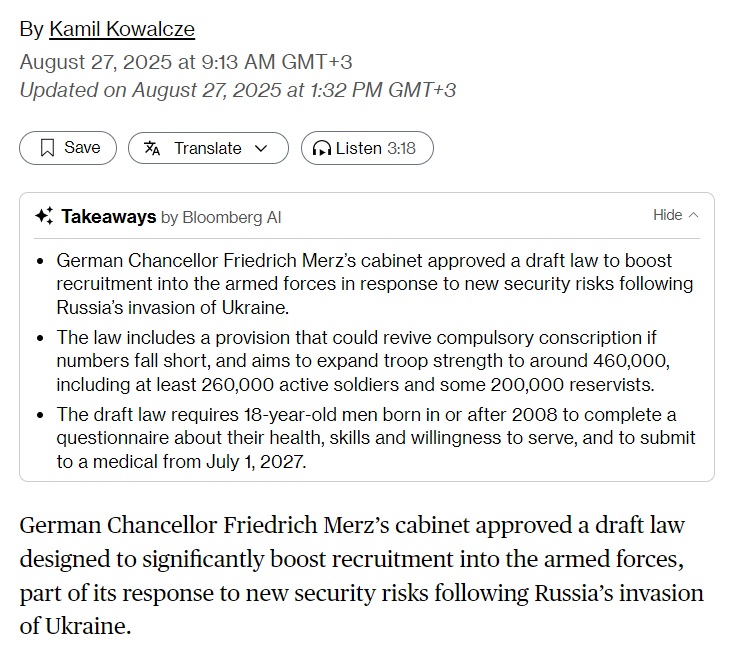
Task: Click the article's opening paragraph text
Action: coord(361,575)
